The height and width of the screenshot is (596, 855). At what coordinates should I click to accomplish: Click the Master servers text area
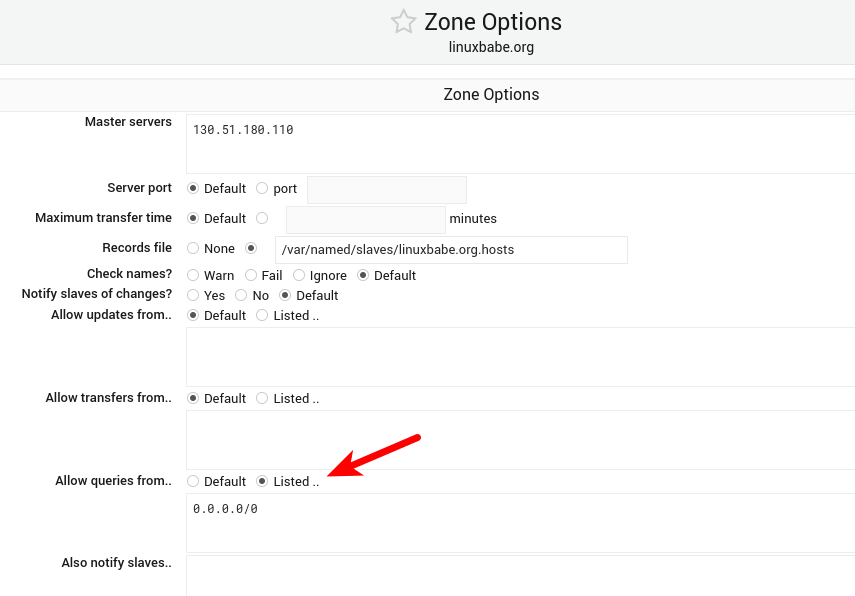pyautogui.click(x=520, y=144)
